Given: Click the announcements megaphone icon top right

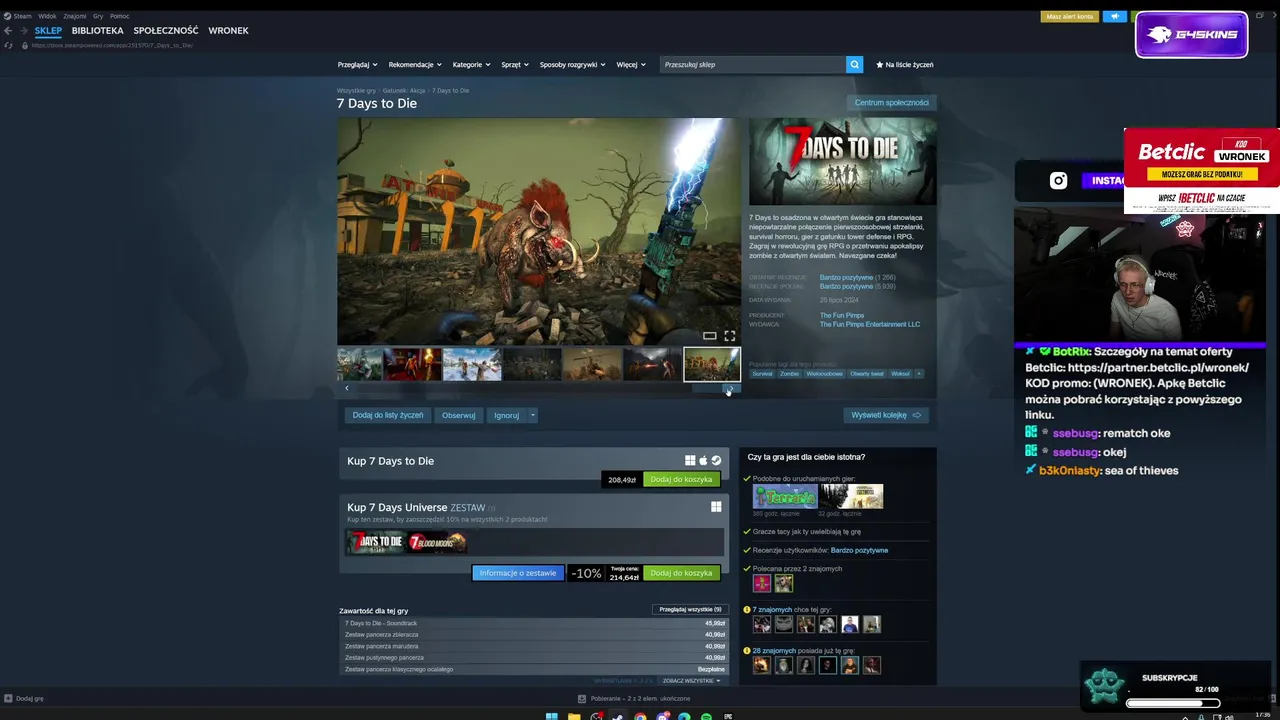Looking at the screenshot, I should pos(1114,16).
